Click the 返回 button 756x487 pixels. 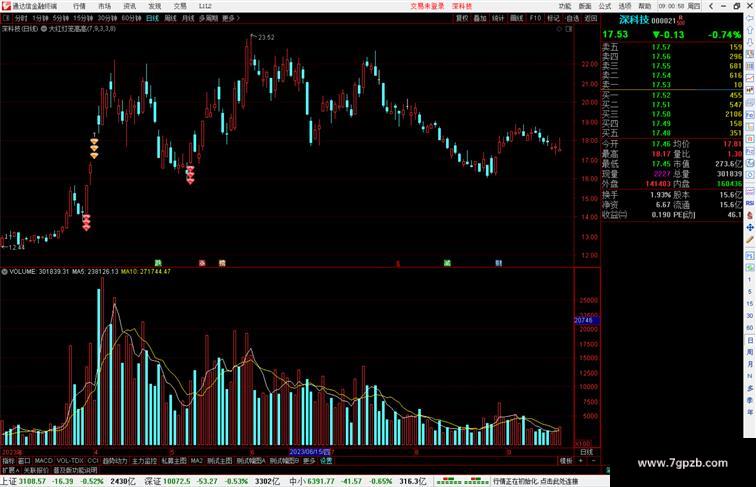click(x=591, y=18)
